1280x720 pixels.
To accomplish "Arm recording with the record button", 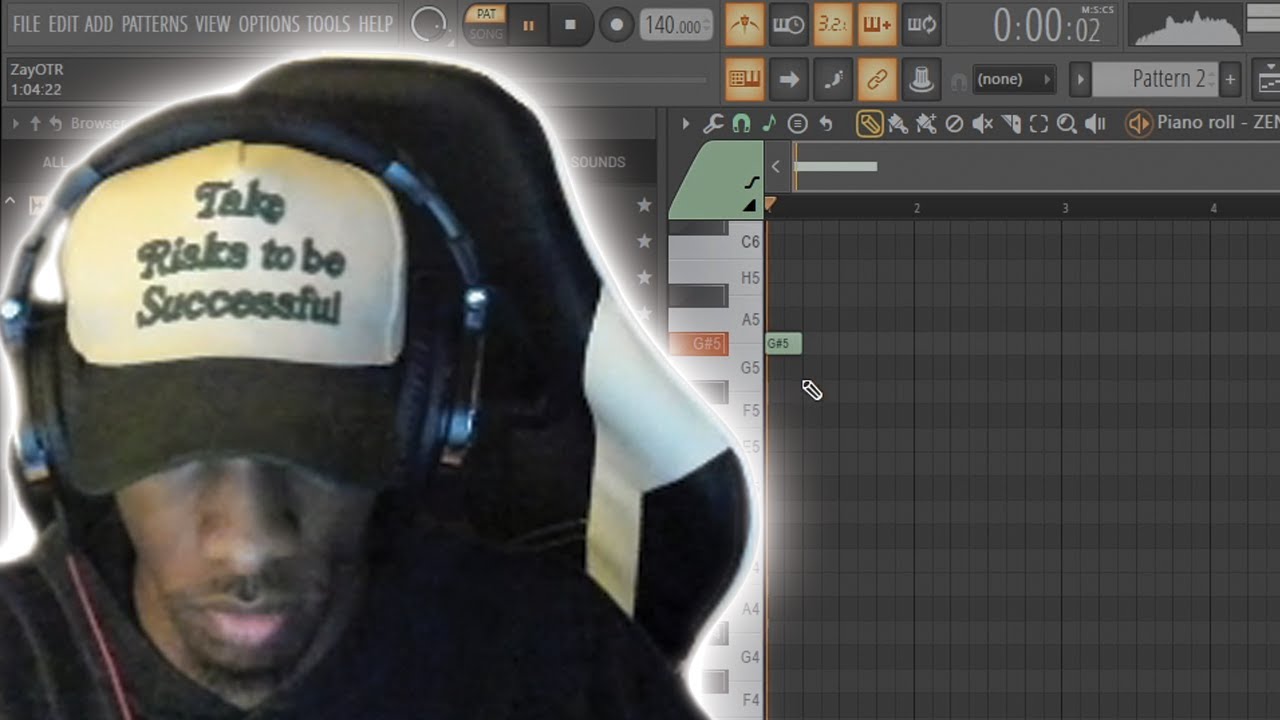I will [x=617, y=25].
